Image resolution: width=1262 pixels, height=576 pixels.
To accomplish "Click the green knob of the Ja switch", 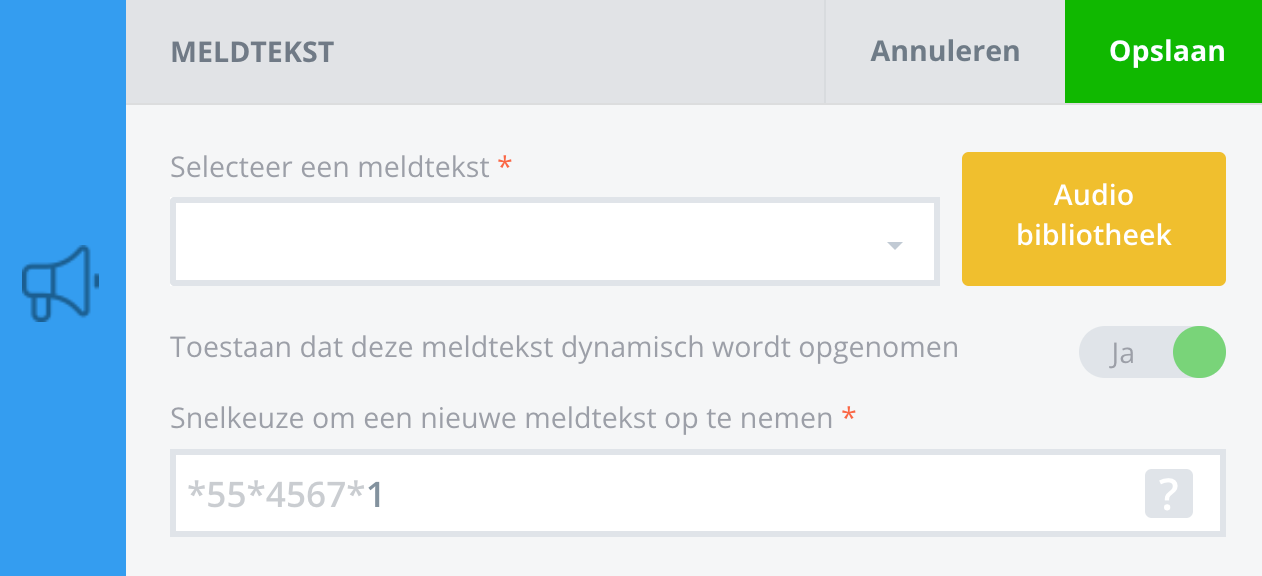I will pos(1198,354).
